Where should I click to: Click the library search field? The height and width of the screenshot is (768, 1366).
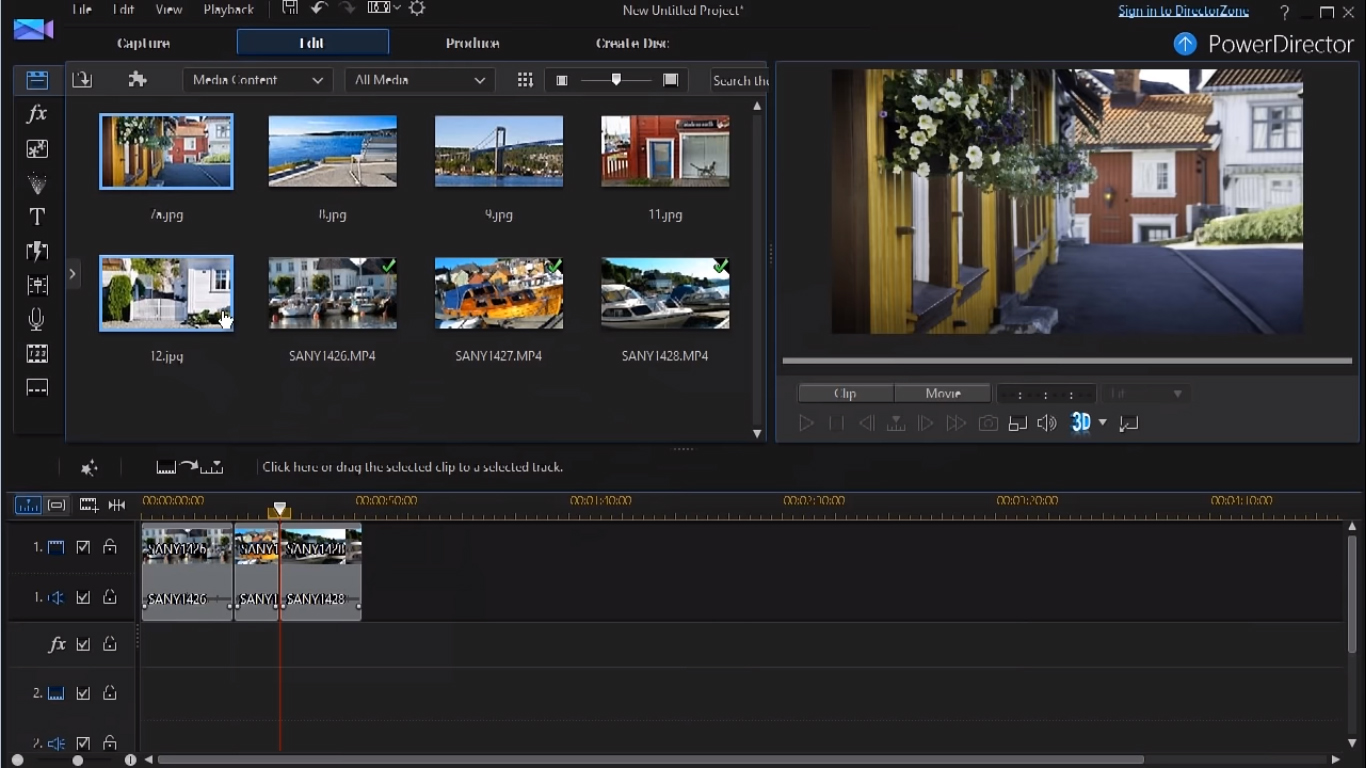(740, 80)
